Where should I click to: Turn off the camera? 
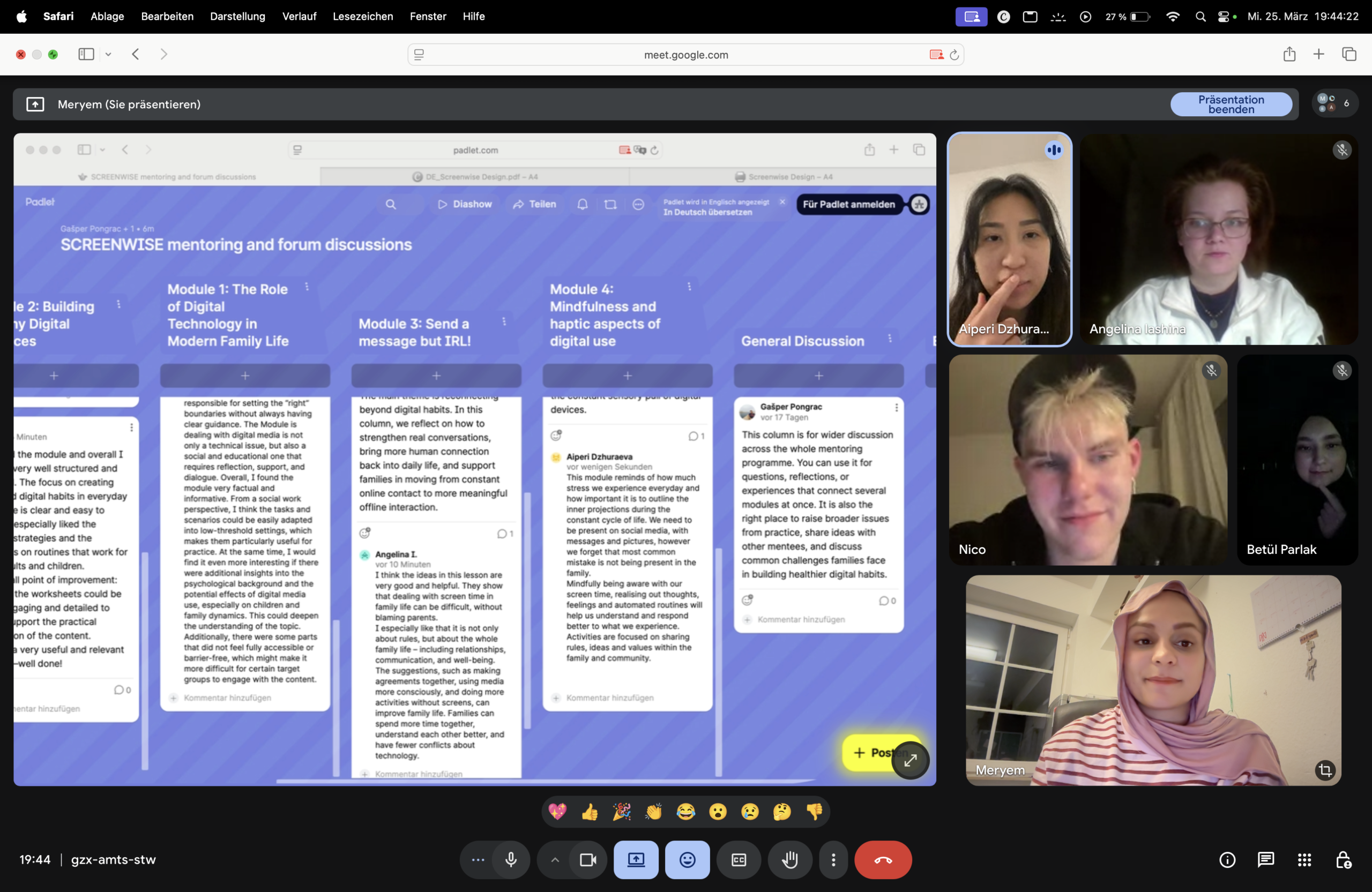click(x=587, y=860)
